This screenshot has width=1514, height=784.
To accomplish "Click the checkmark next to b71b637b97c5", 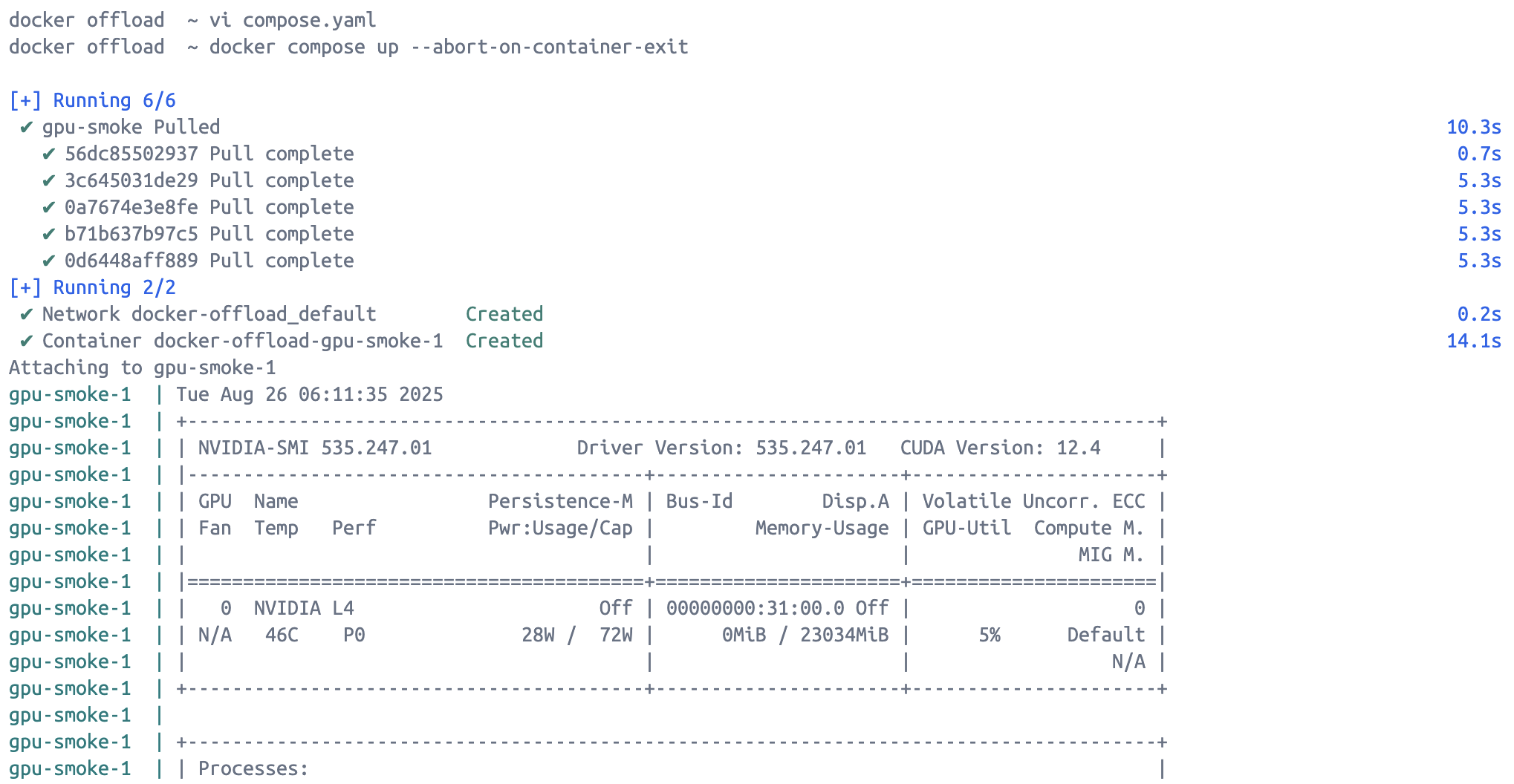I will tap(48, 234).
